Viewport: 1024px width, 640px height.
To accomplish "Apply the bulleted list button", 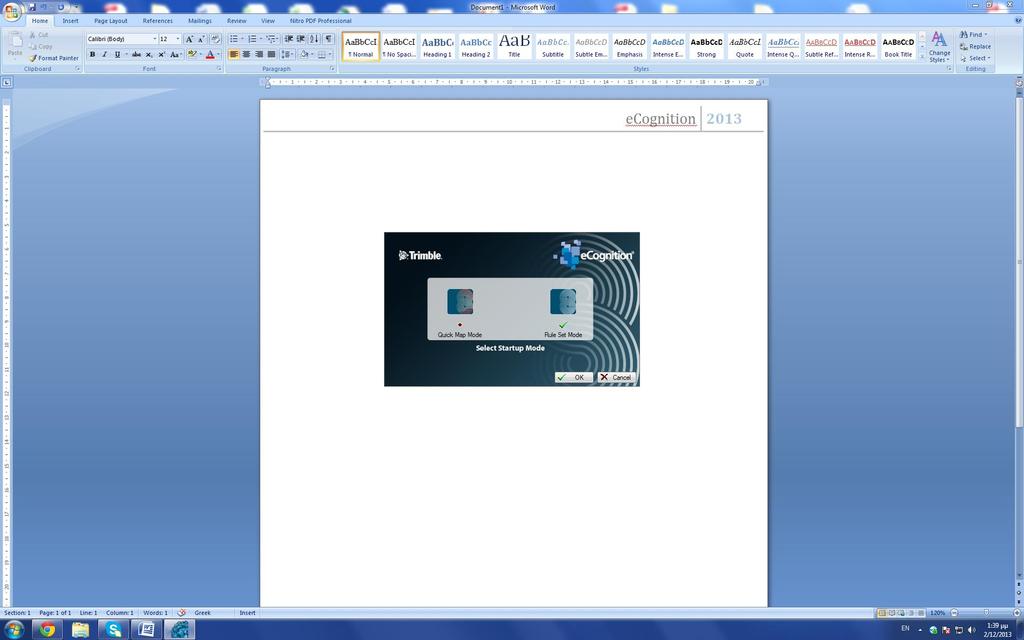I will (235, 39).
